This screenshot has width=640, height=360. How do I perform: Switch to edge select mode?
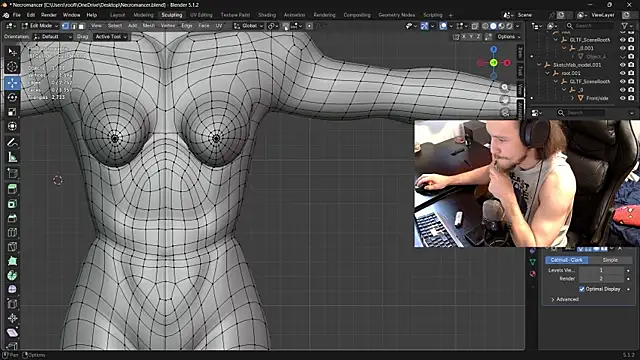click(73, 26)
